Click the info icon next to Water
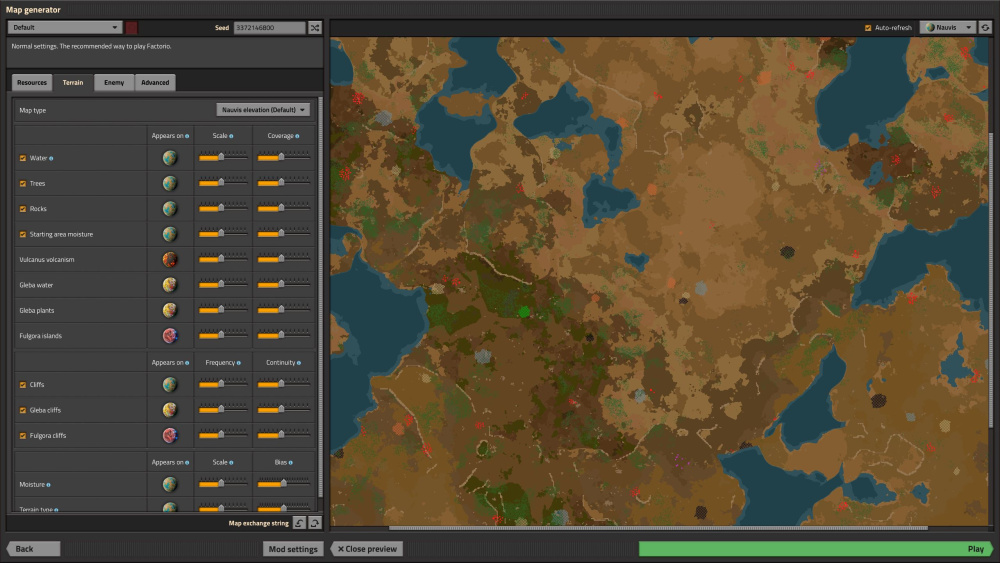Screen dimensions: 1000x563 52,158
